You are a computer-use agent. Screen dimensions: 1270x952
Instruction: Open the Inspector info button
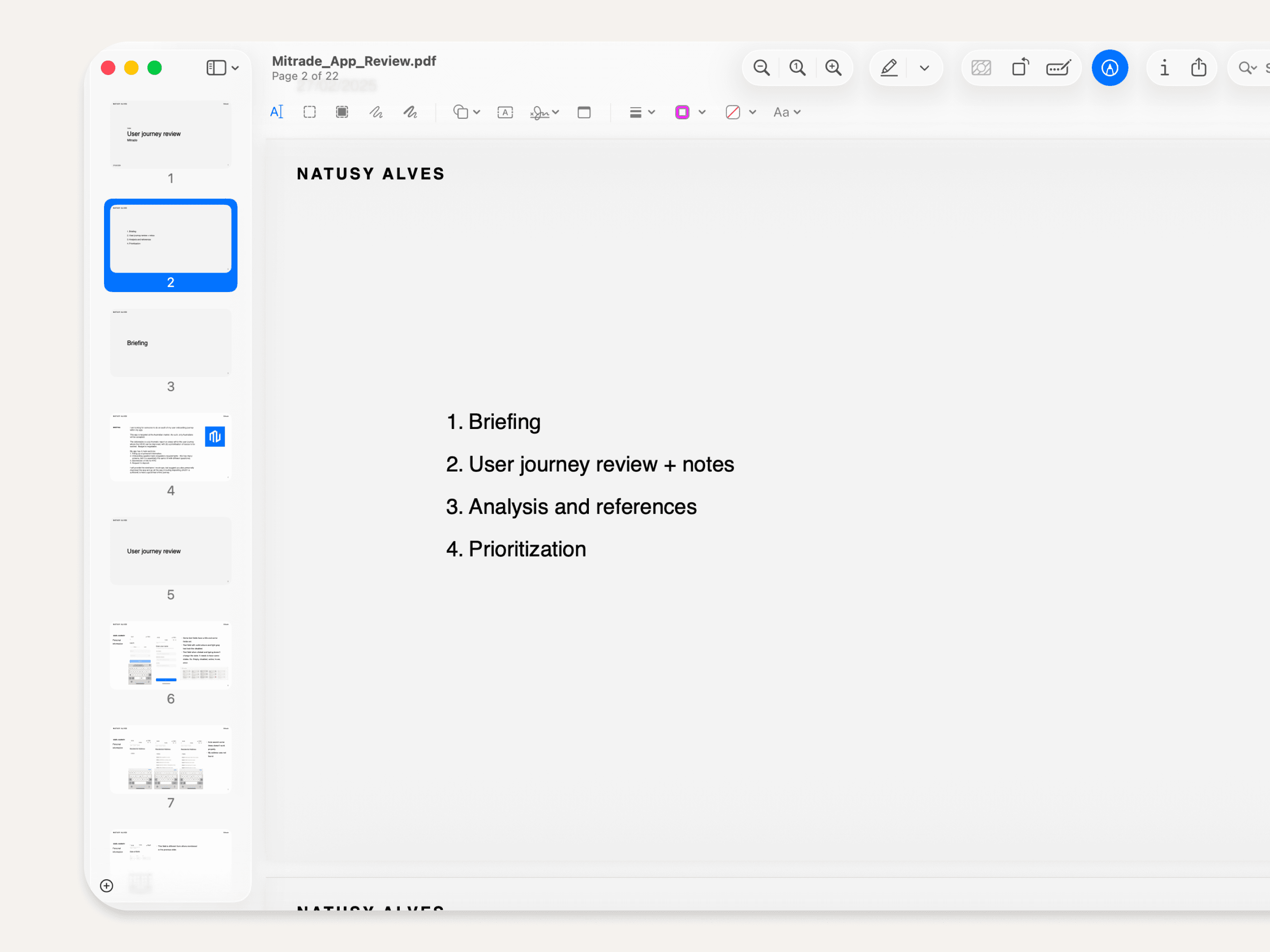click(x=1164, y=68)
